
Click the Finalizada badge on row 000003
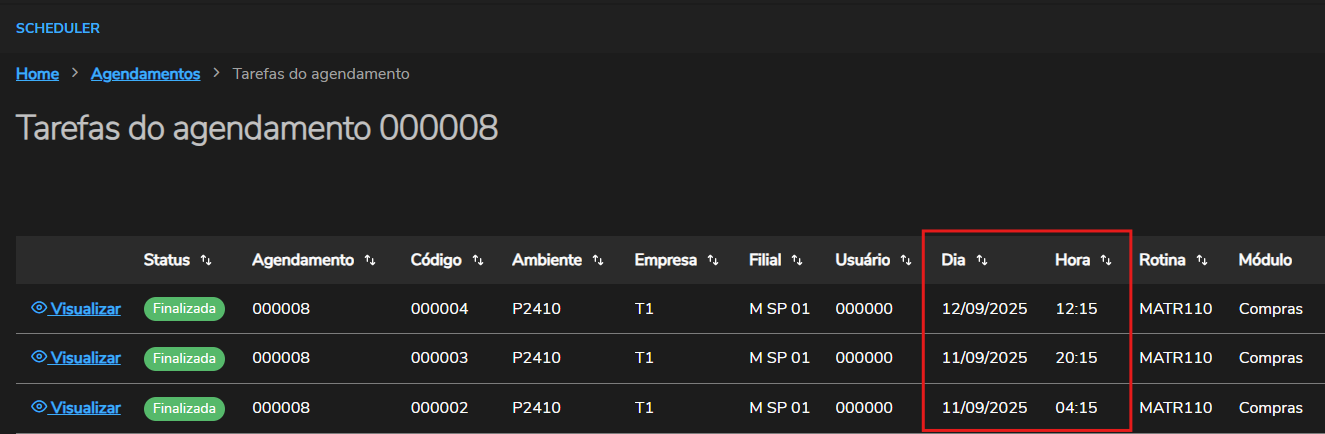click(x=184, y=358)
